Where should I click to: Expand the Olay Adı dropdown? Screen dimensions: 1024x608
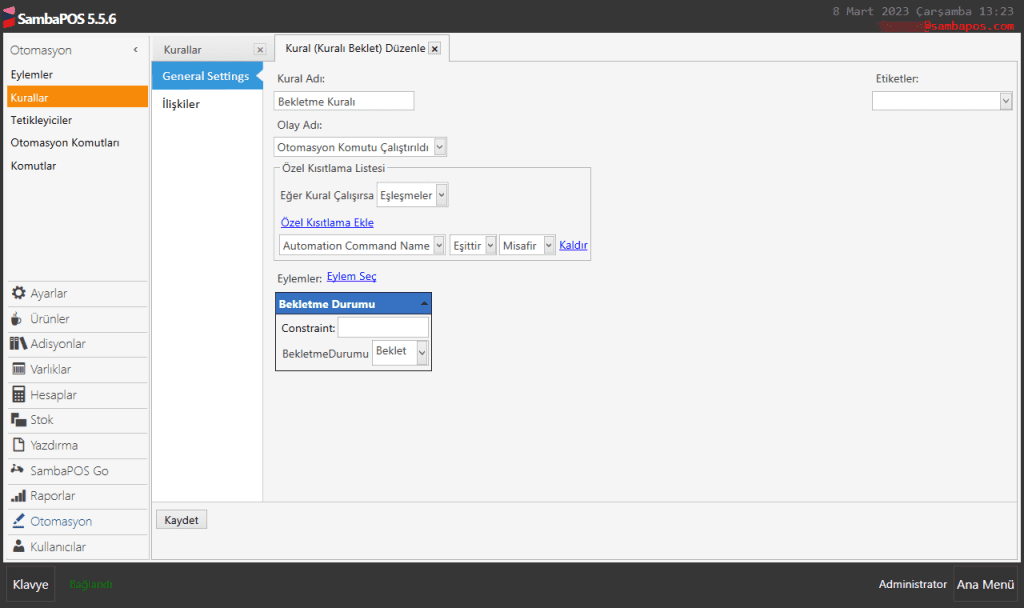tap(441, 147)
